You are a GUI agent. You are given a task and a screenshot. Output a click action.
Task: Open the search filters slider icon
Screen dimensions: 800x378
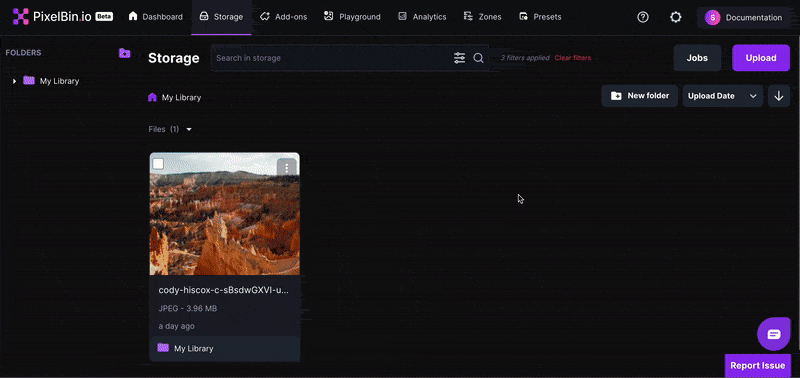pyautogui.click(x=459, y=58)
